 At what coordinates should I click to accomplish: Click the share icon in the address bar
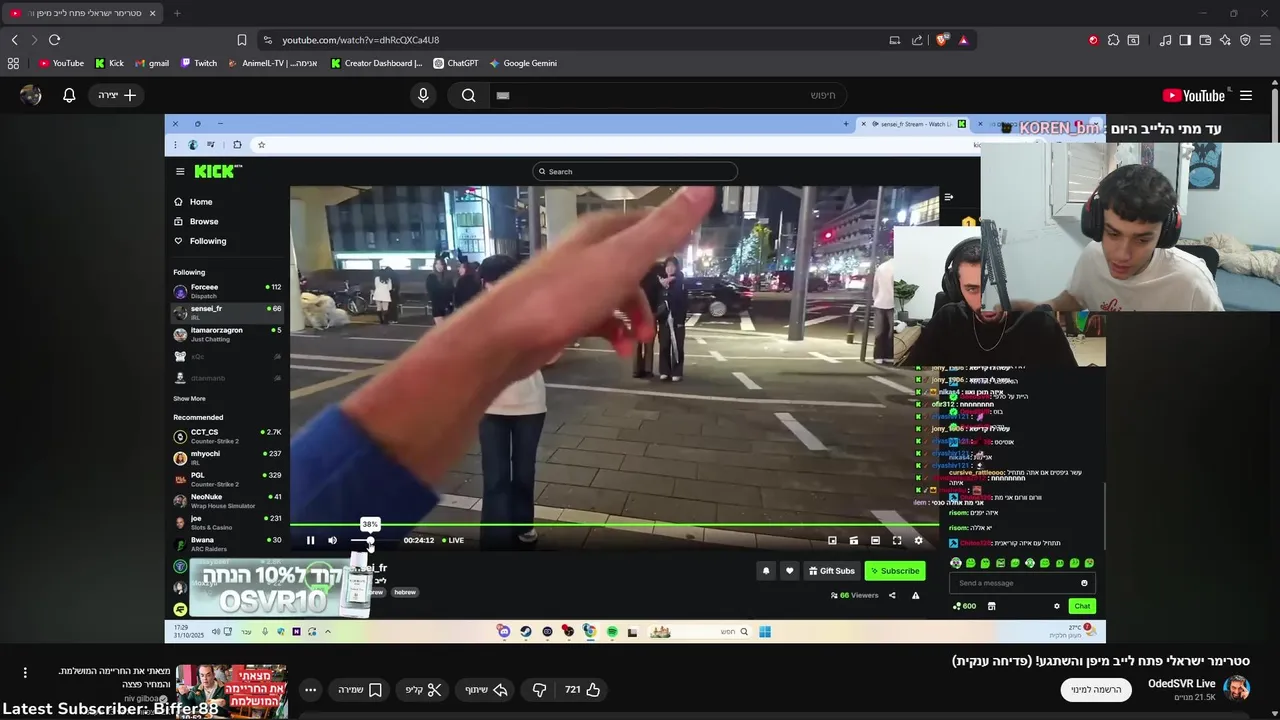point(917,40)
